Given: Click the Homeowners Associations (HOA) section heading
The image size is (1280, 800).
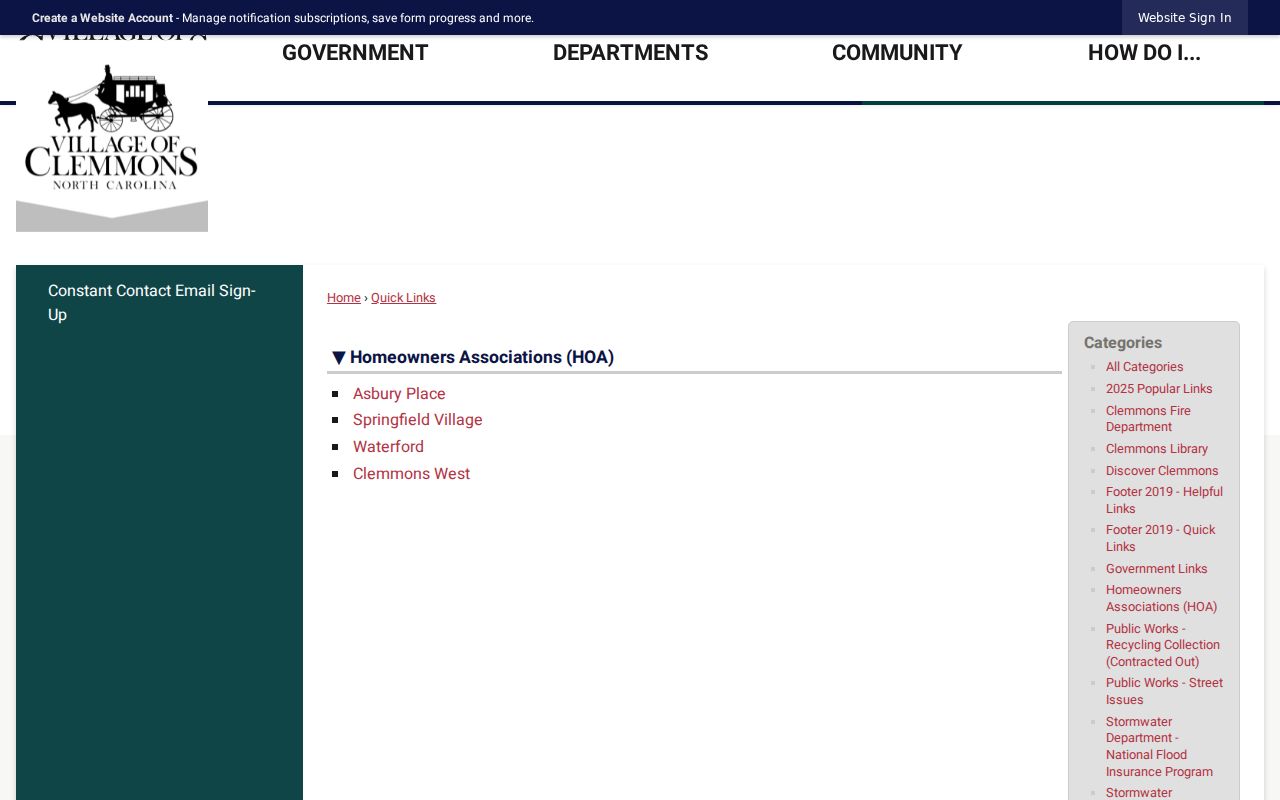Looking at the screenshot, I should (482, 358).
